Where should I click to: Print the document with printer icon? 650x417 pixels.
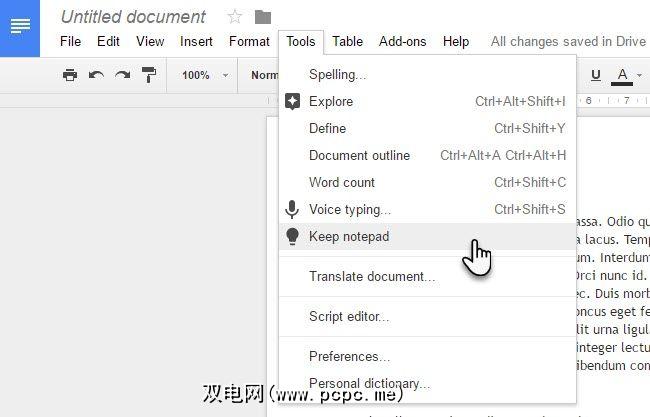[x=70, y=75]
